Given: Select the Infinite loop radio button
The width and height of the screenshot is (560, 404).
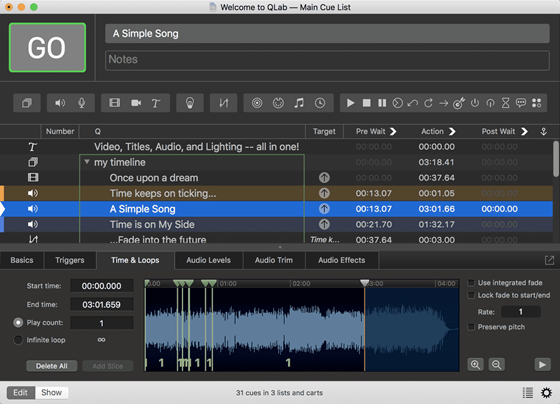Looking at the screenshot, I should (x=18, y=340).
